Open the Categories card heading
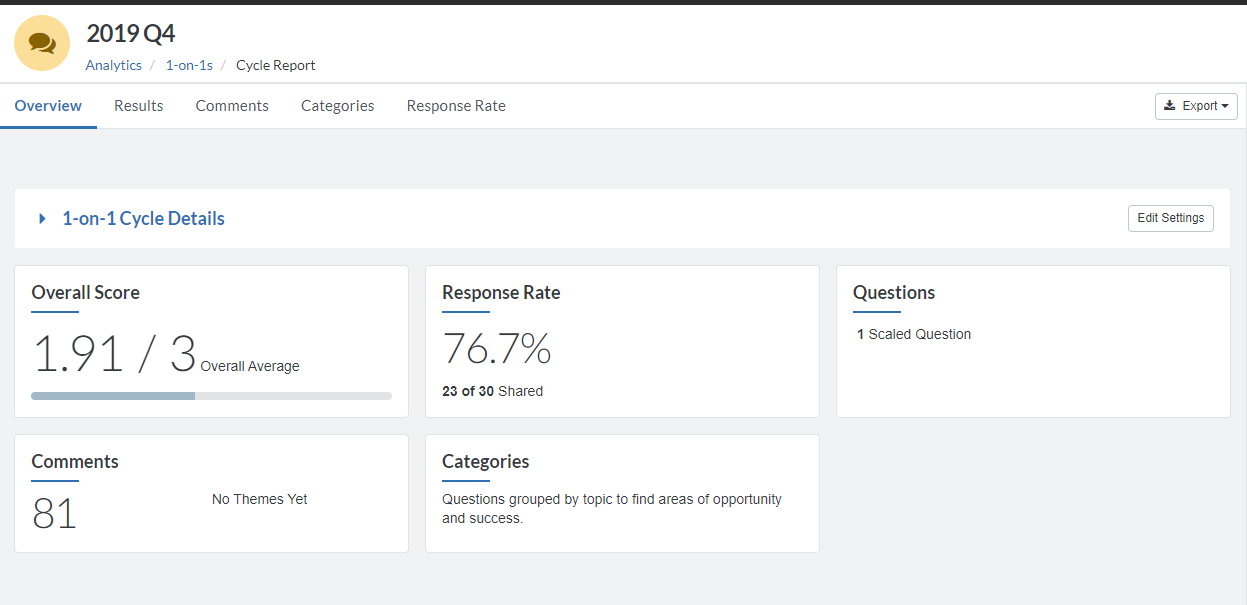This screenshot has height=605, width=1247. pyautogui.click(x=486, y=462)
